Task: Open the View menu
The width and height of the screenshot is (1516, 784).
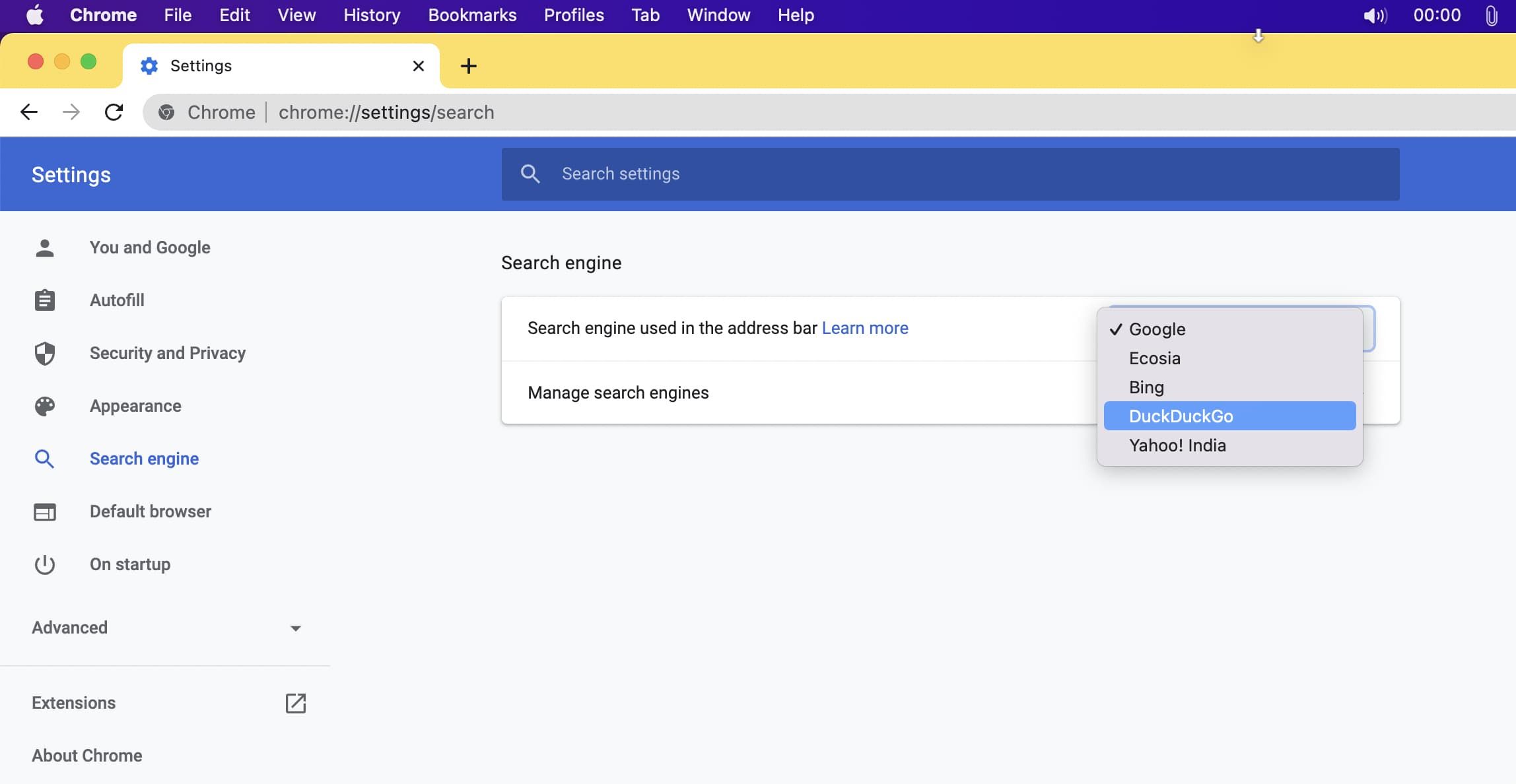Action: (296, 15)
